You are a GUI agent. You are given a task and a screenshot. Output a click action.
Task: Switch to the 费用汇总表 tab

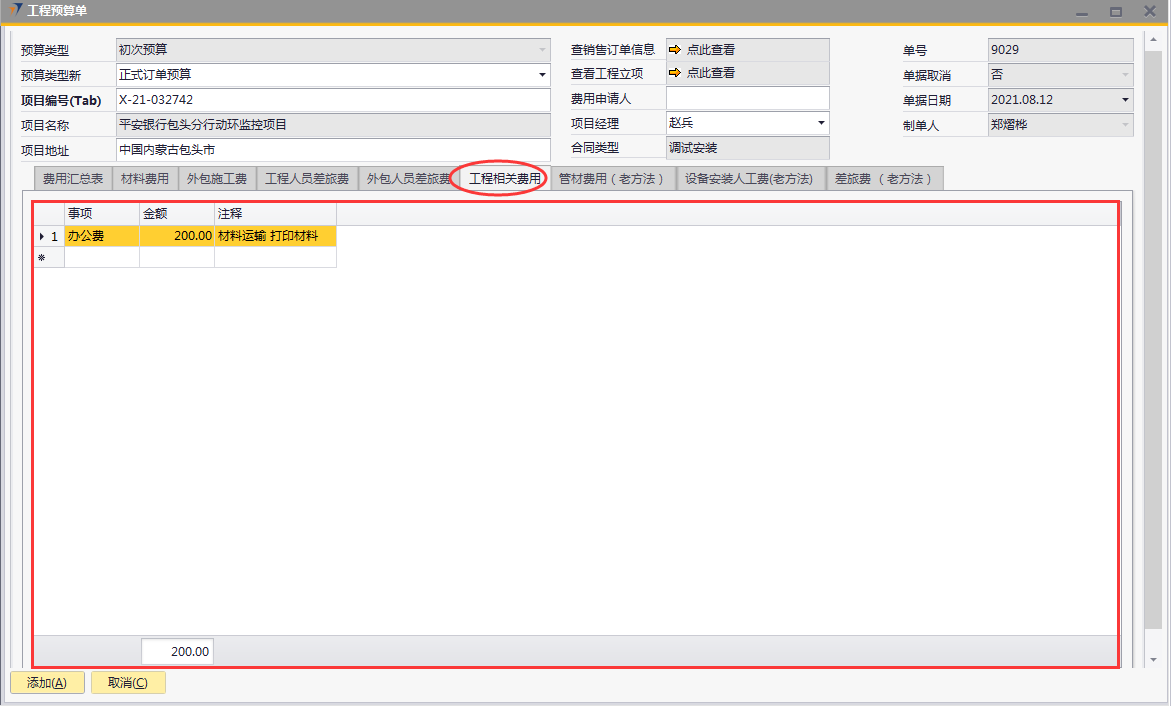point(72,179)
